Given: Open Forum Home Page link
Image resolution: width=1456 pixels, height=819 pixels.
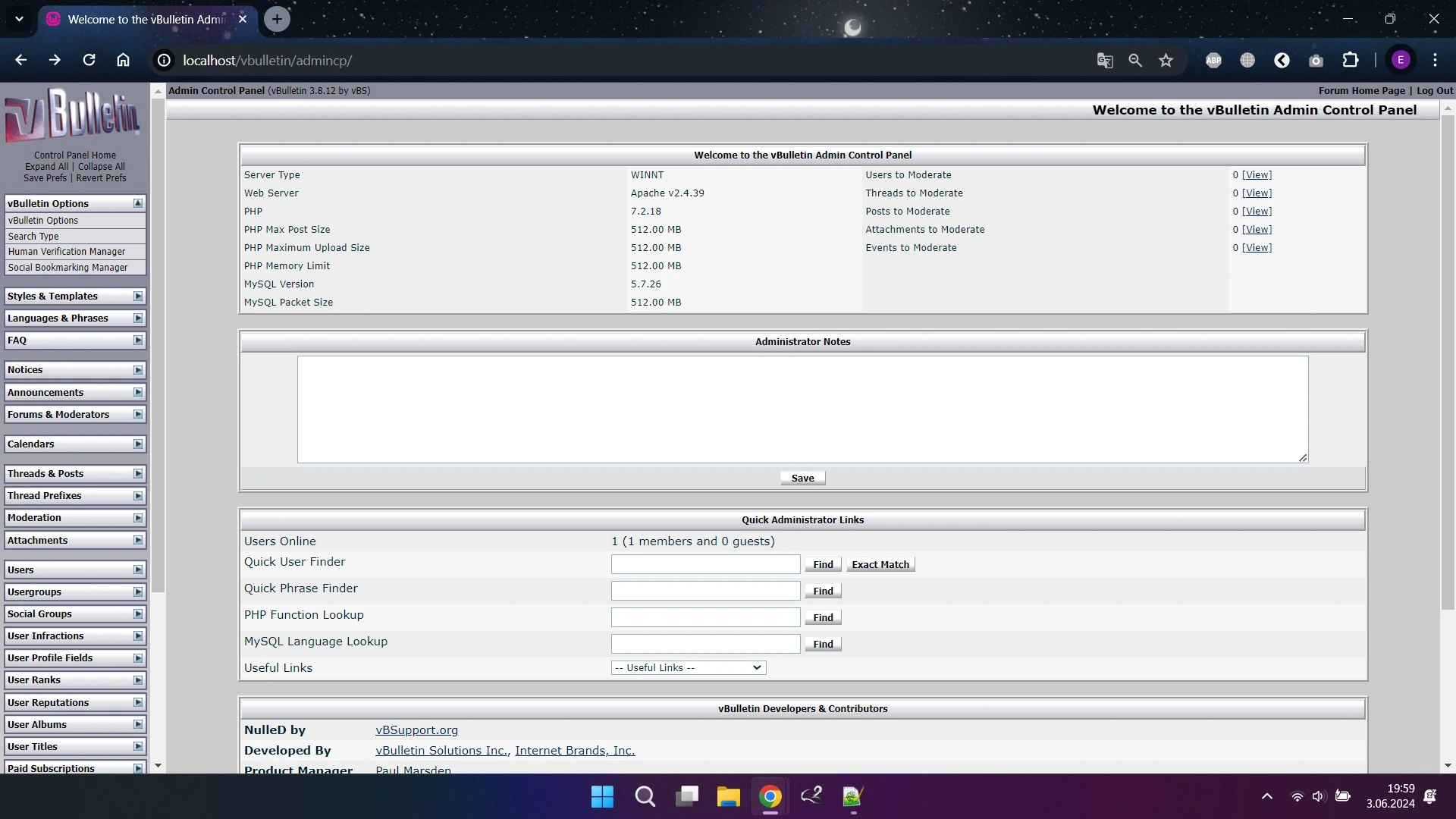Looking at the screenshot, I should [x=1361, y=90].
